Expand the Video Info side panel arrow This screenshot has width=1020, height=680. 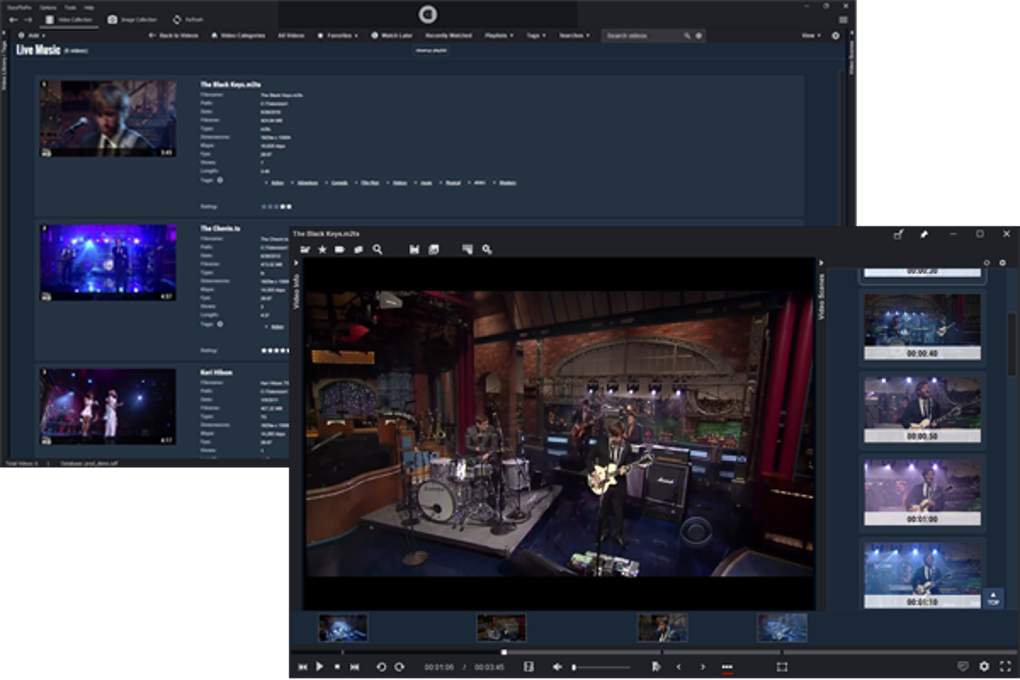click(296, 263)
